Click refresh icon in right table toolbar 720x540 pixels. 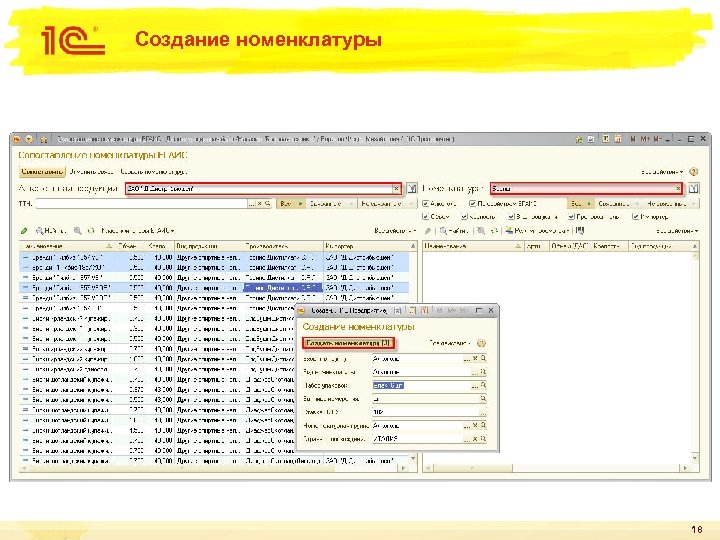pos(494,231)
